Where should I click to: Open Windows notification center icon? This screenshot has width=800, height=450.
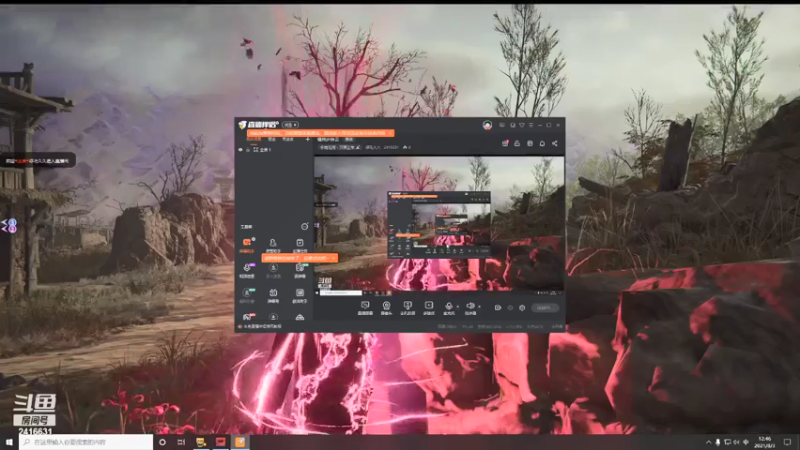point(788,442)
